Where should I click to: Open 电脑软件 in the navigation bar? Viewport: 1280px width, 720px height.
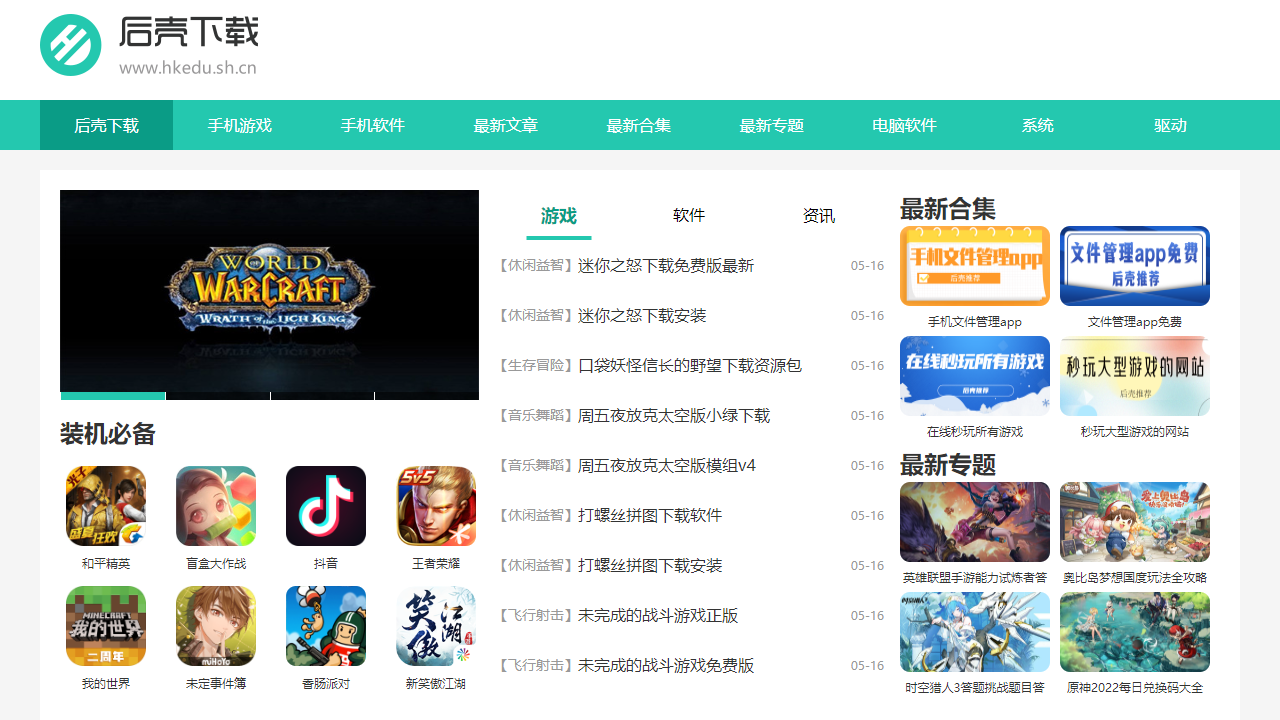tap(904, 125)
